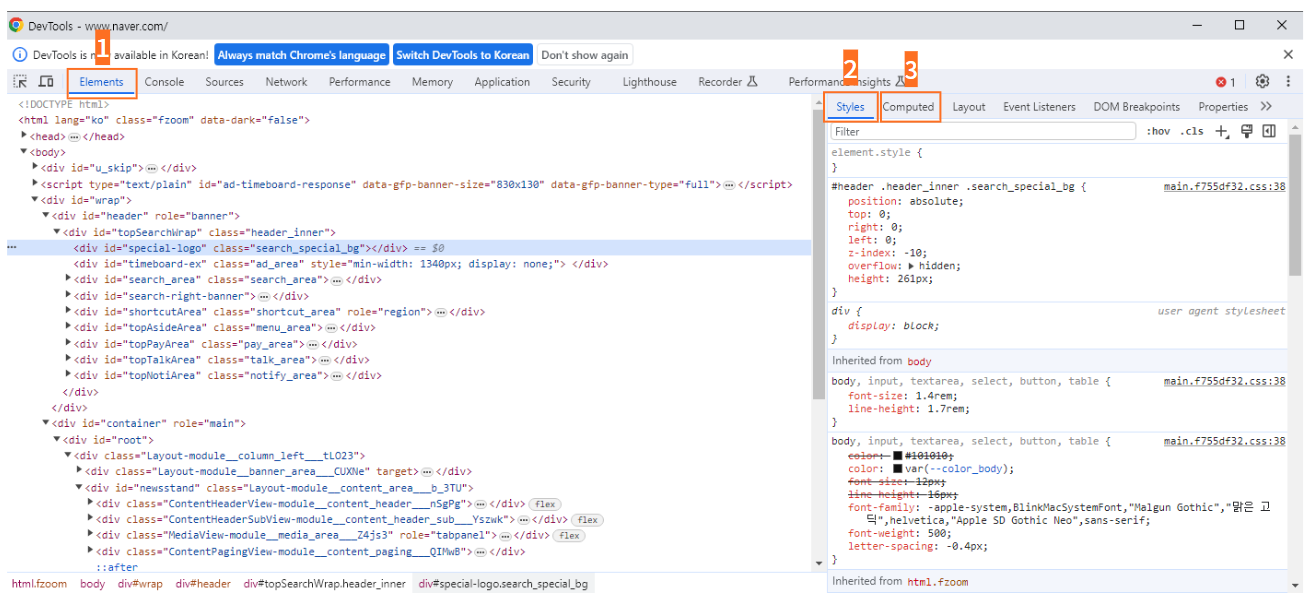The image size is (1313, 608).
Task: Open the DOM Breakpoints sidebar tab
Action: point(1136,107)
